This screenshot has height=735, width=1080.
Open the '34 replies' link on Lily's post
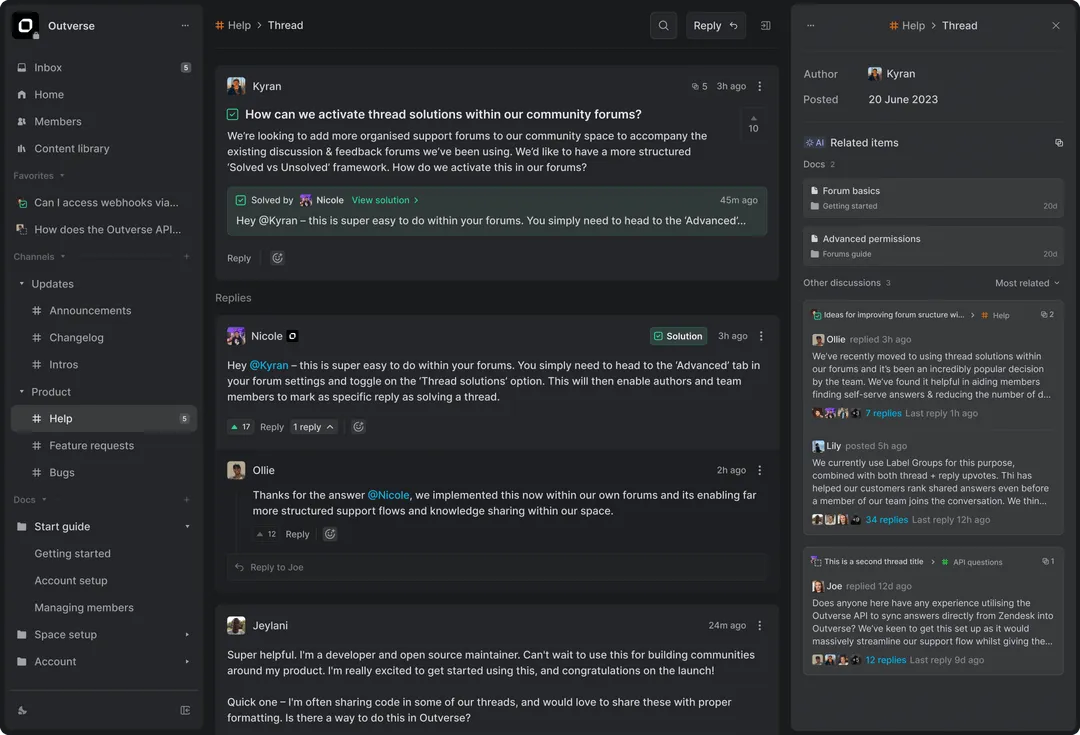tap(886, 520)
